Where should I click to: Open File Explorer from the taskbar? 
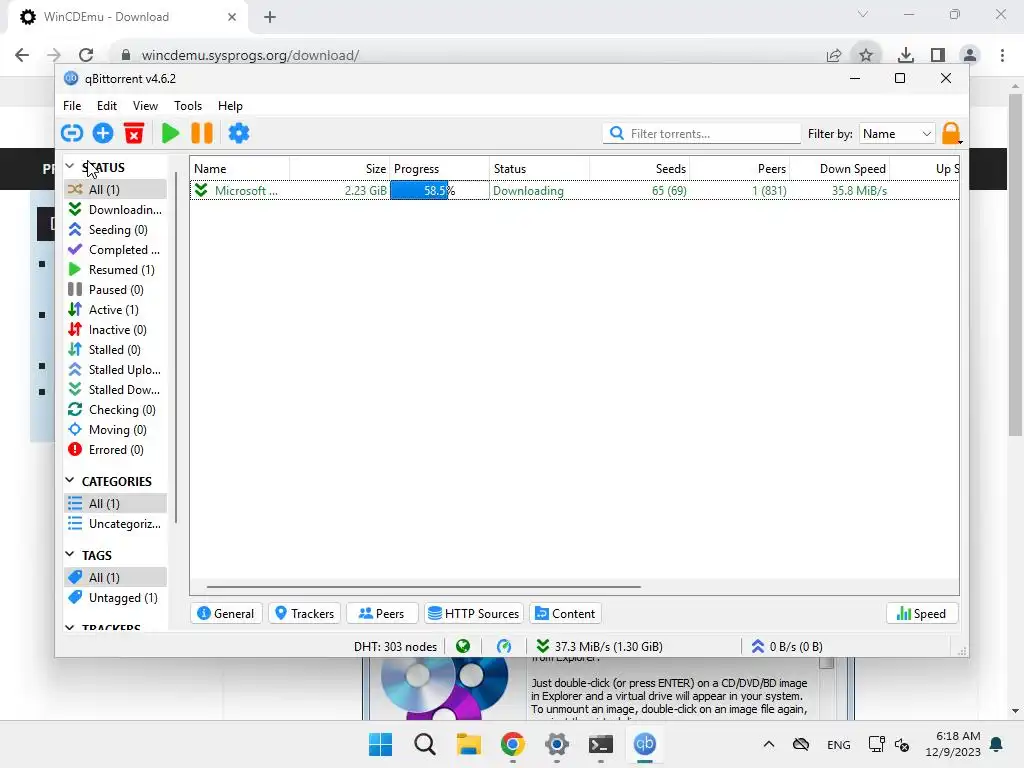pos(469,744)
